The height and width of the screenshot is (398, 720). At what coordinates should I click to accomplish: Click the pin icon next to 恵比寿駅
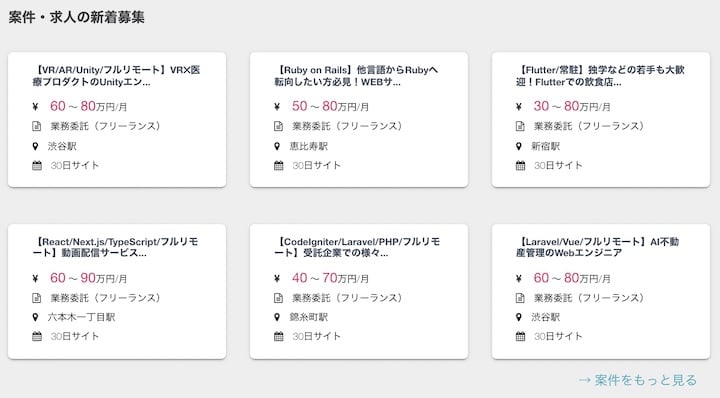pos(277,146)
